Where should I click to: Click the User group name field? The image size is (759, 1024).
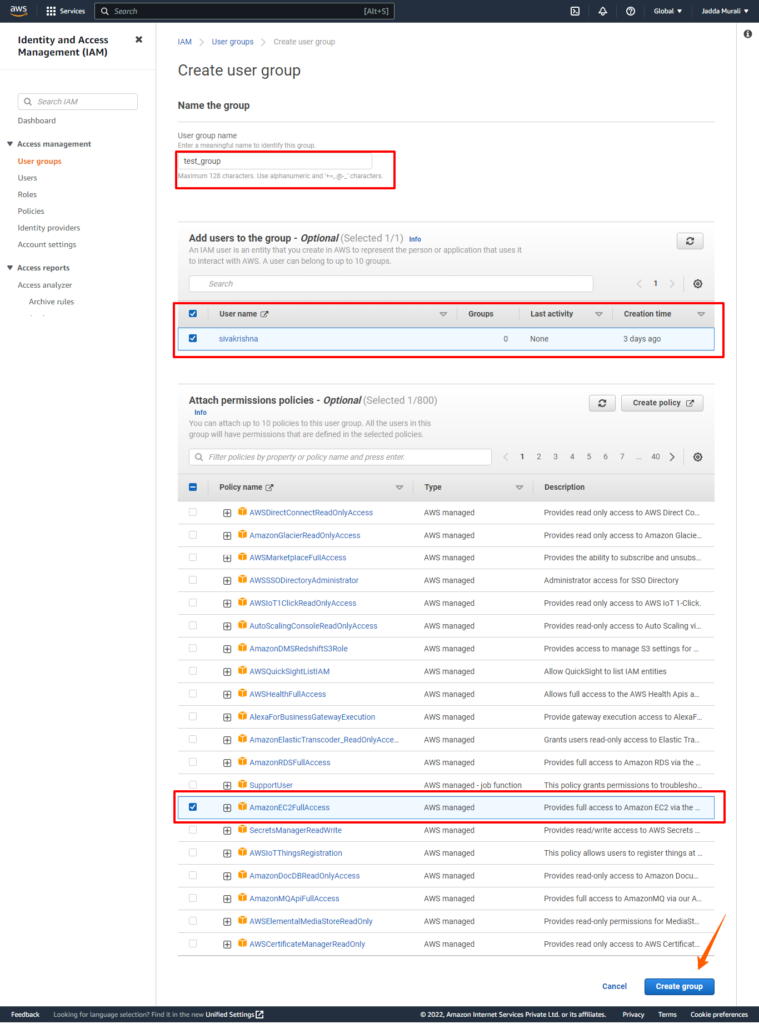(274, 161)
